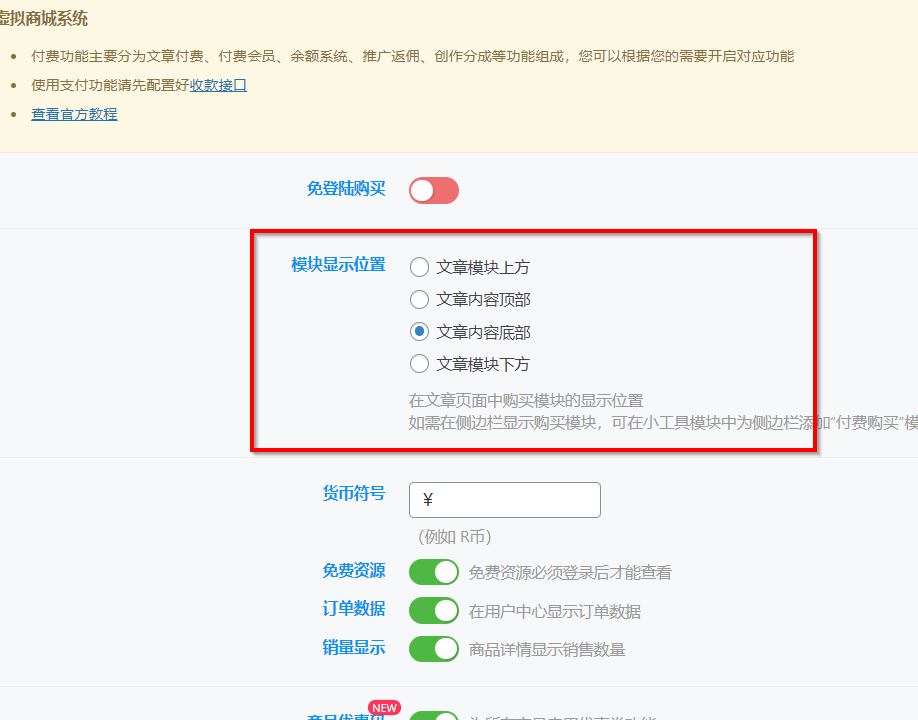Switch off the 销量显示 toggle
The image size is (918, 720).
click(433, 648)
